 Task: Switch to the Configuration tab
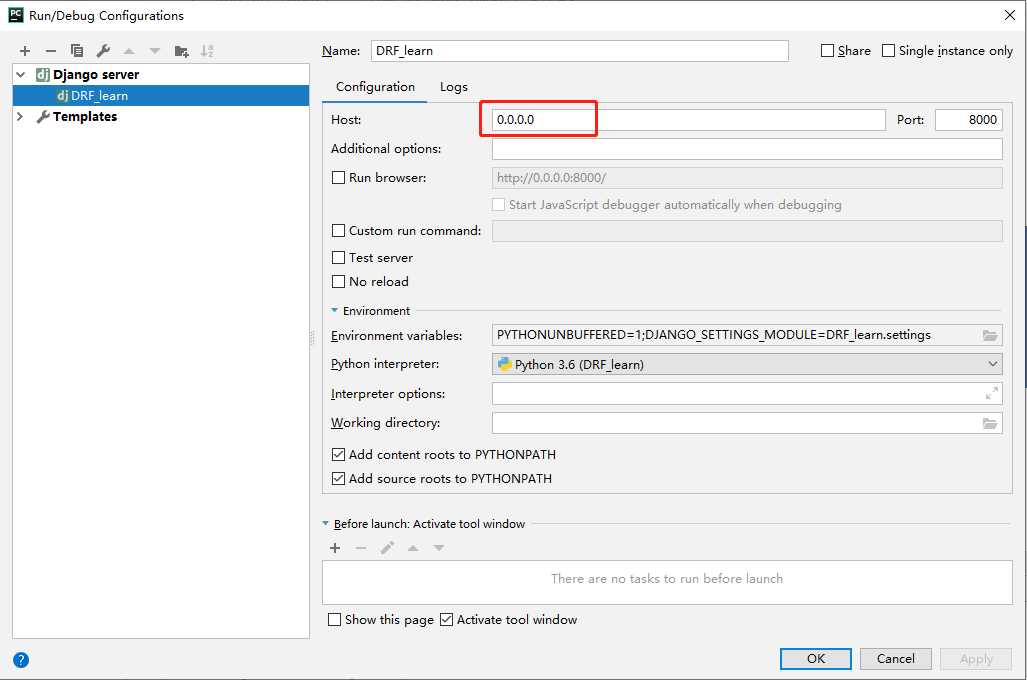(x=375, y=87)
